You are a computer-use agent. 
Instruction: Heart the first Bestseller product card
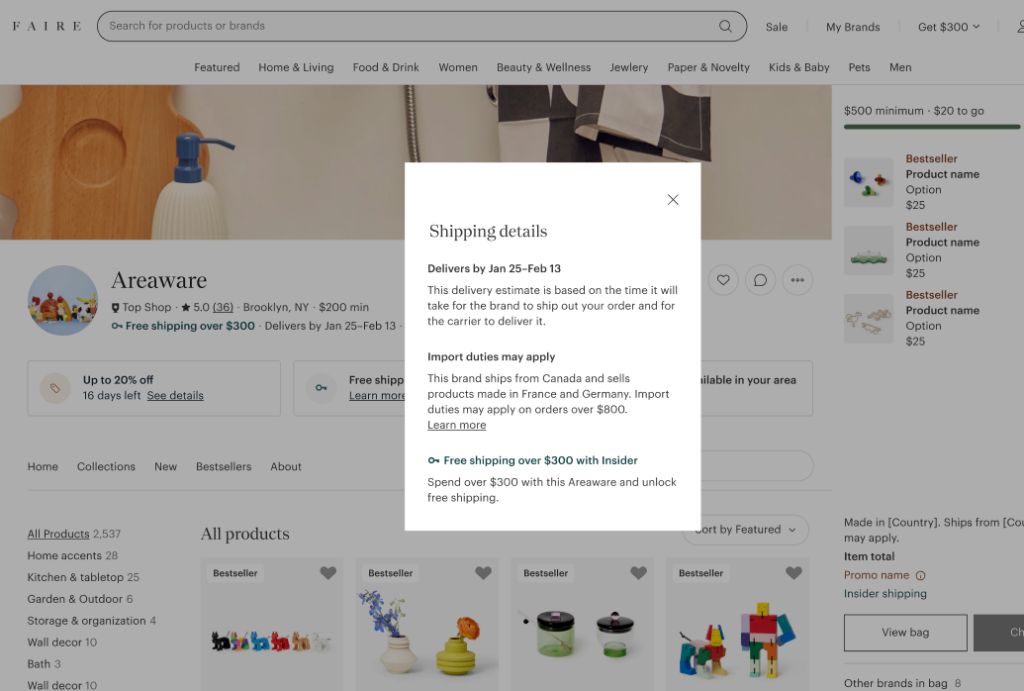(328, 573)
